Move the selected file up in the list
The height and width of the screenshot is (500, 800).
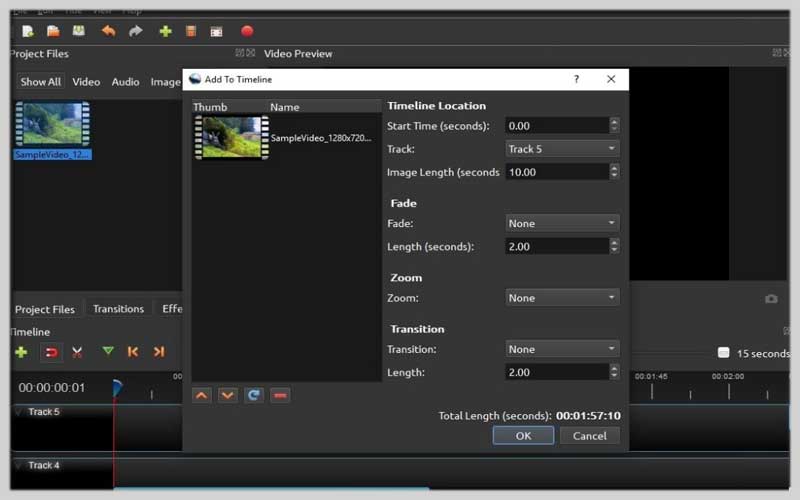click(202, 395)
